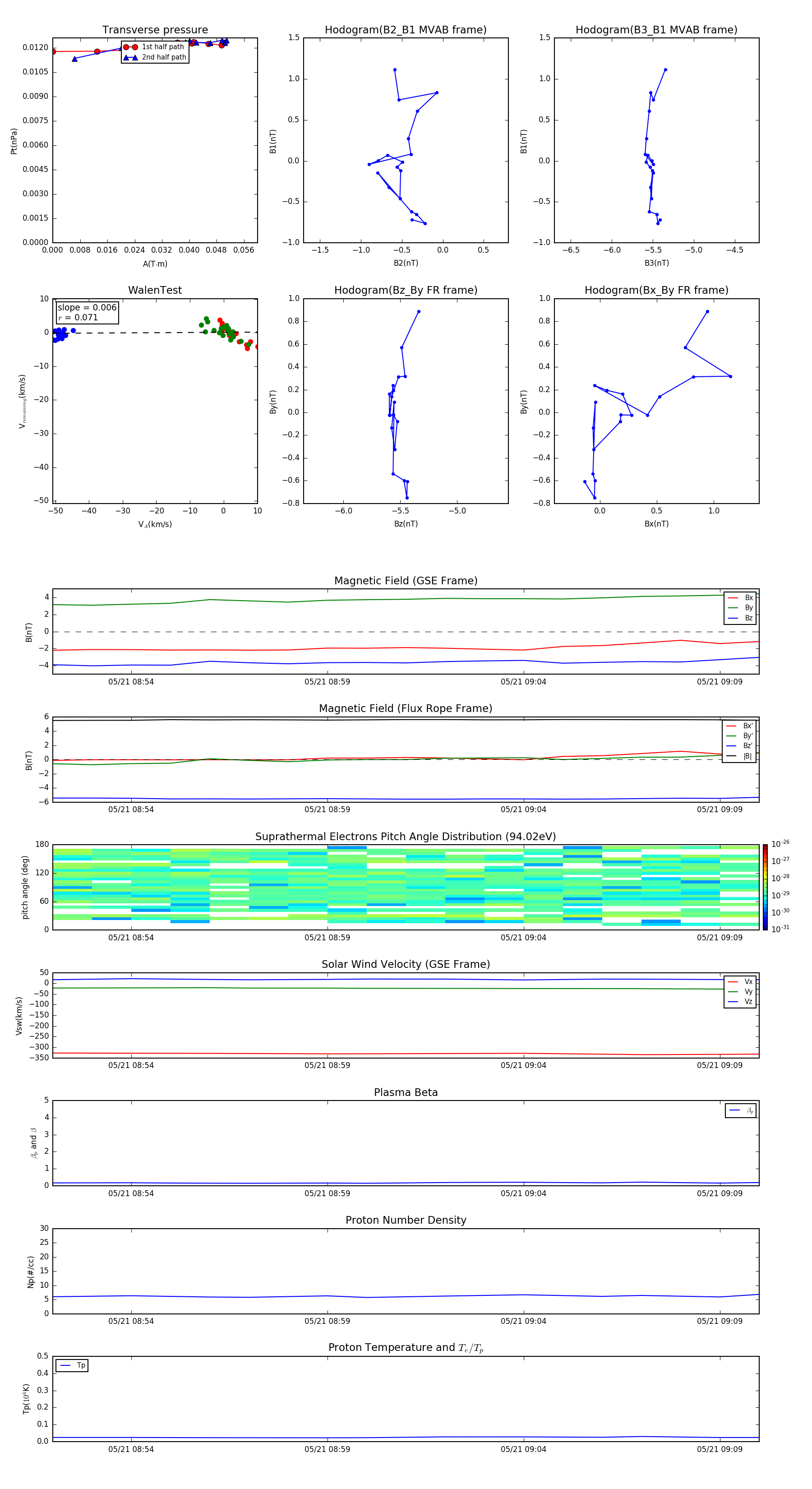The height and width of the screenshot is (1489, 812).
Task: Click '10^-31' colorbar label
Action: 780,929
